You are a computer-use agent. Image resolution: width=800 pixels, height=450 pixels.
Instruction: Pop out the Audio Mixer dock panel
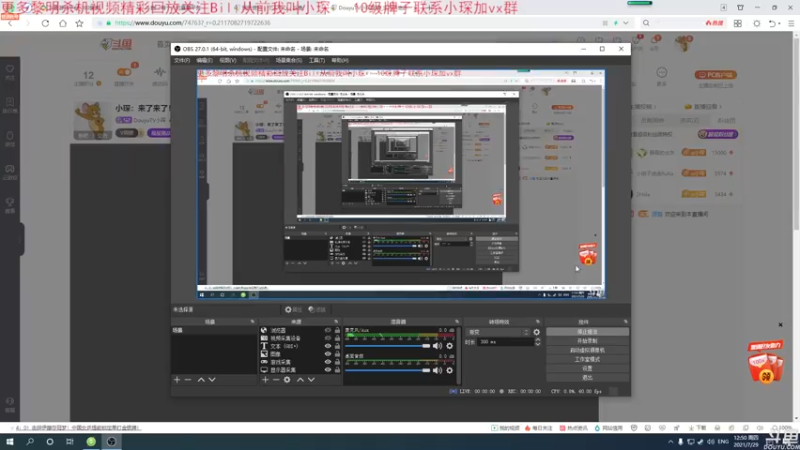click(x=457, y=322)
